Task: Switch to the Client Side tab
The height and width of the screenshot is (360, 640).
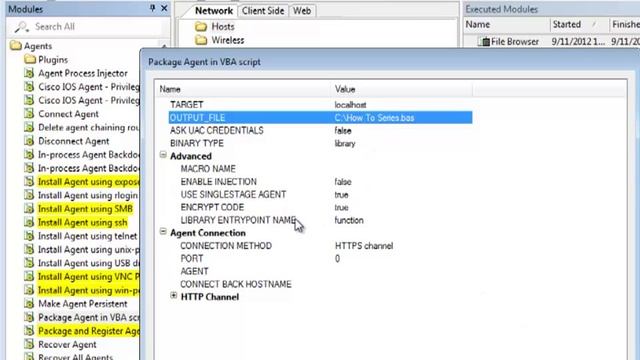Action: [x=263, y=11]
